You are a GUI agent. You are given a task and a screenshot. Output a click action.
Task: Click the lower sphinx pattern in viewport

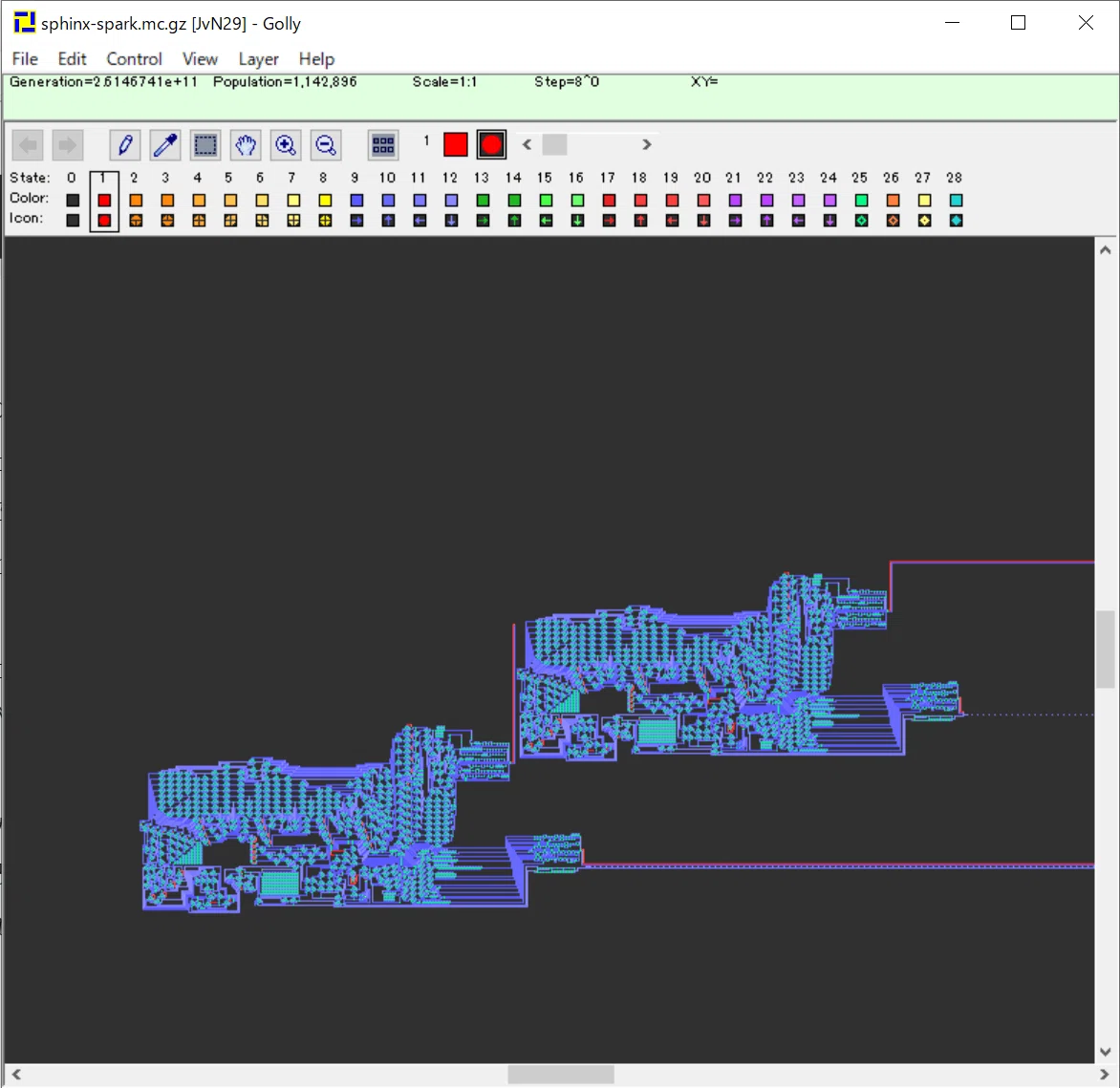coord(363,818)
